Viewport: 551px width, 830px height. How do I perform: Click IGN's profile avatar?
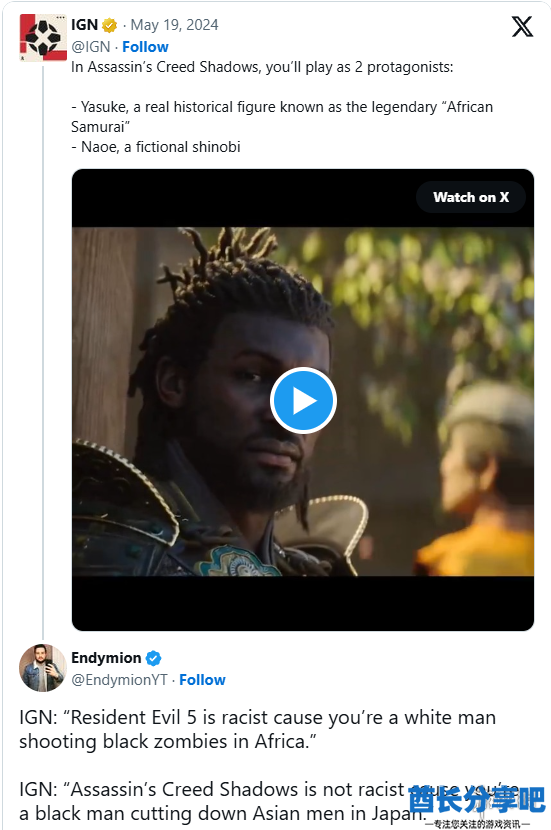(x=43, y=38)
